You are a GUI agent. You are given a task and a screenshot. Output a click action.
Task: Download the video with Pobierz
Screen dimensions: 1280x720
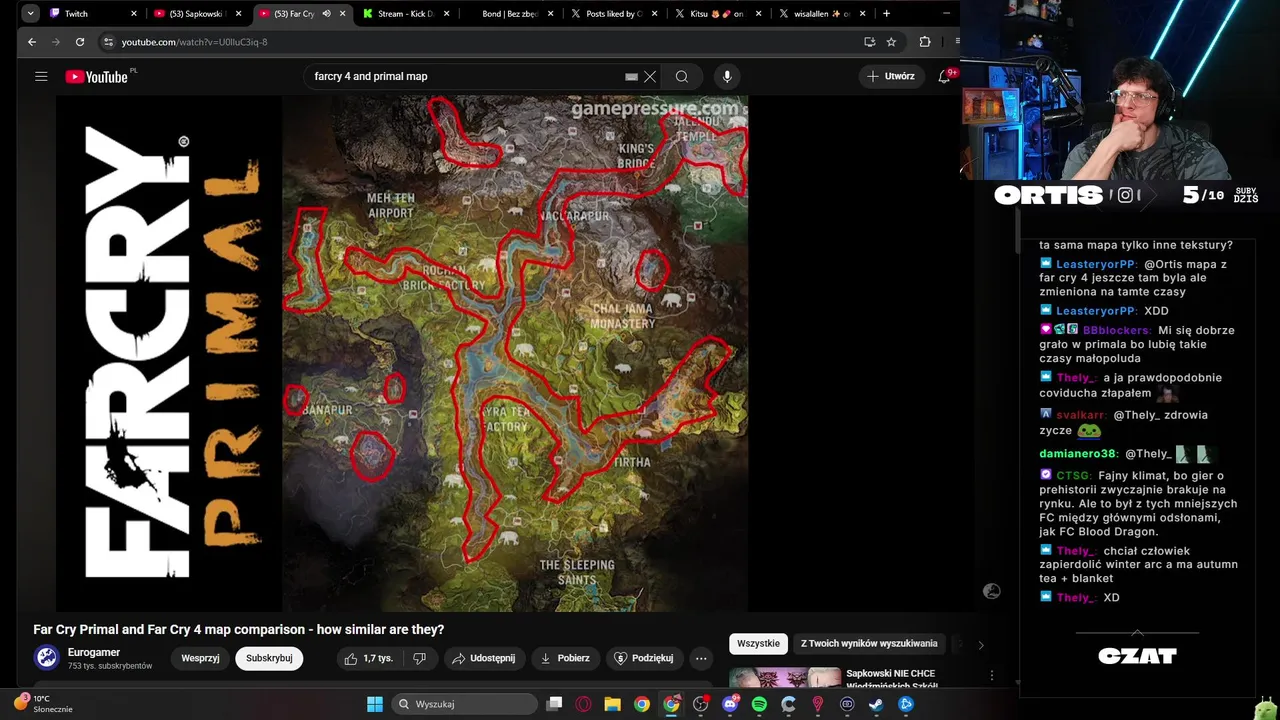tap(564, 658)
